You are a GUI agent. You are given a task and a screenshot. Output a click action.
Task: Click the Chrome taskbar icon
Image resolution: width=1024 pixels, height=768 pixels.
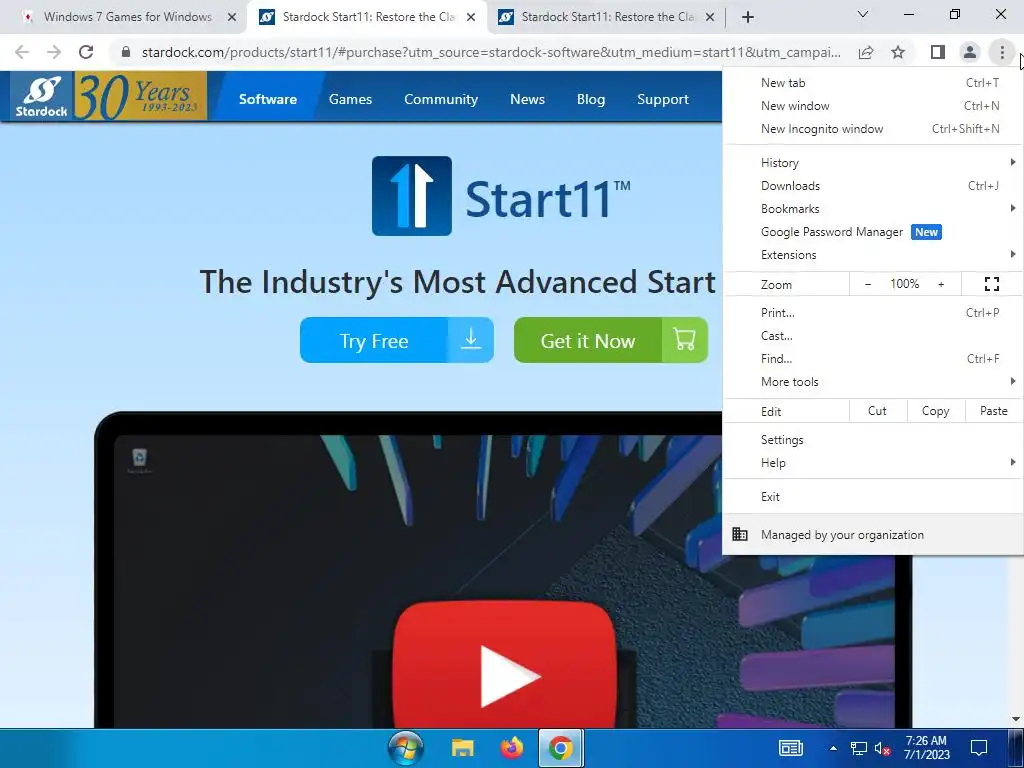click(560, 748)
